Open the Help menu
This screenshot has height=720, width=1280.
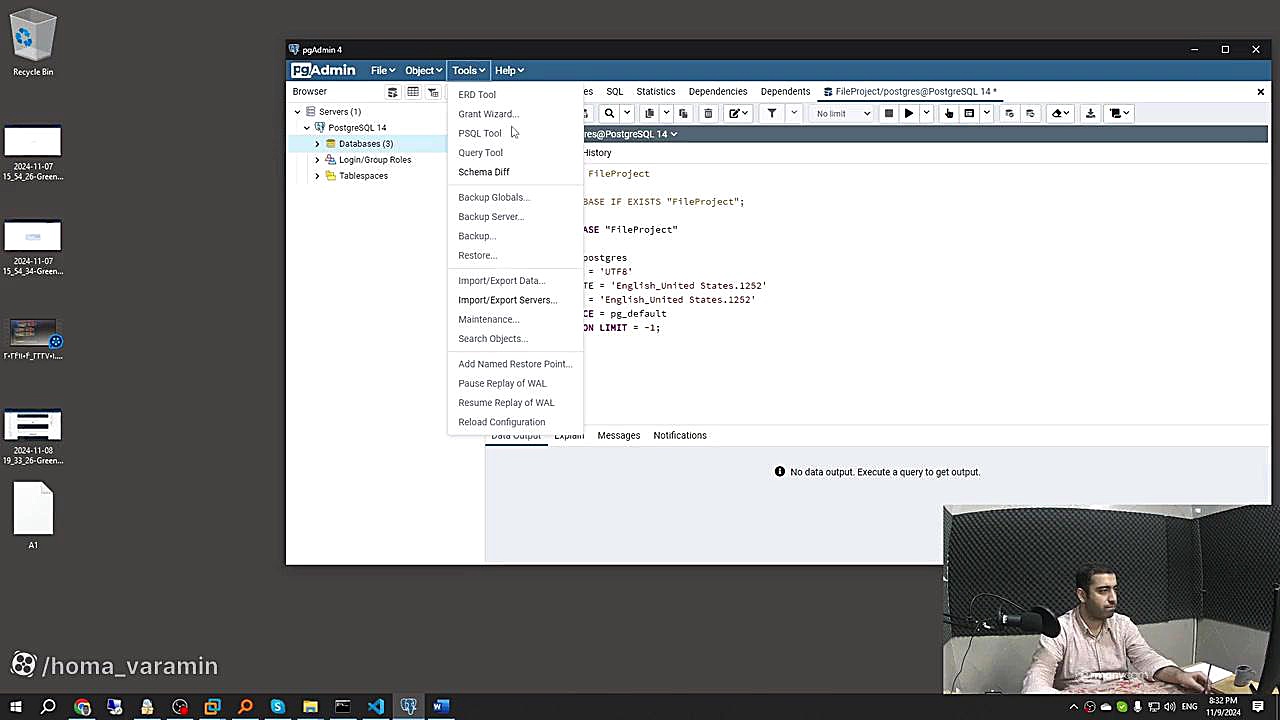pos(509,71)
